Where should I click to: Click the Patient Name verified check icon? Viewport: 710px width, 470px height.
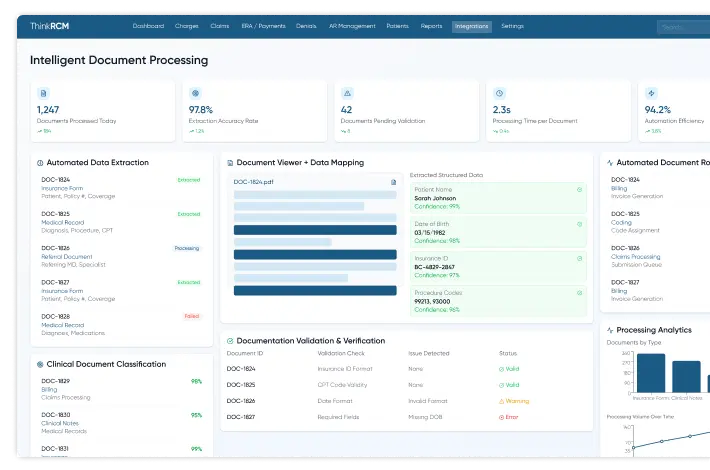(x=579, y=190)
